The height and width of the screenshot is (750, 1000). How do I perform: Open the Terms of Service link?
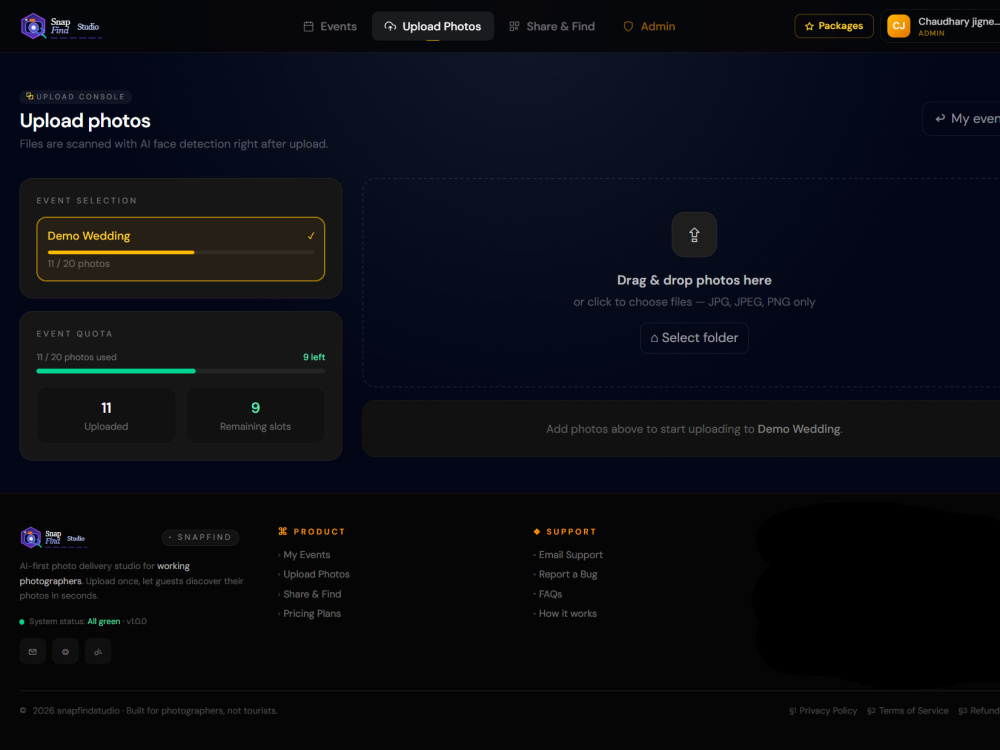pyautogui.click(x=908, y=710)
